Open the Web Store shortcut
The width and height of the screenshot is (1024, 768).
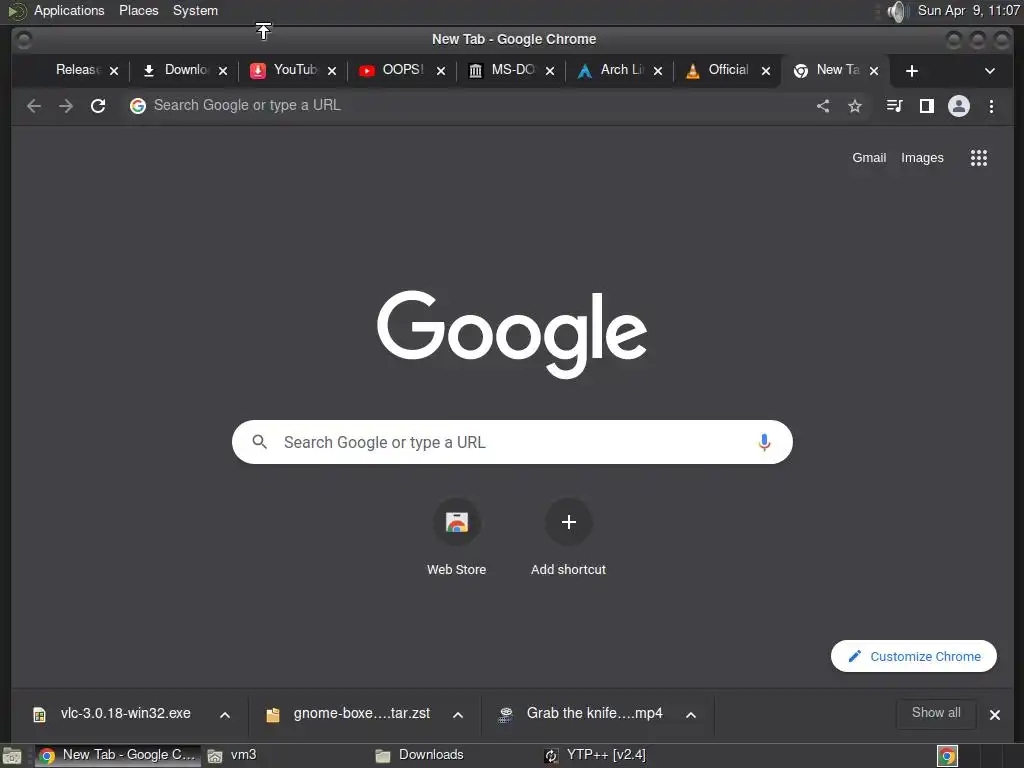click(x=456, y=537)
